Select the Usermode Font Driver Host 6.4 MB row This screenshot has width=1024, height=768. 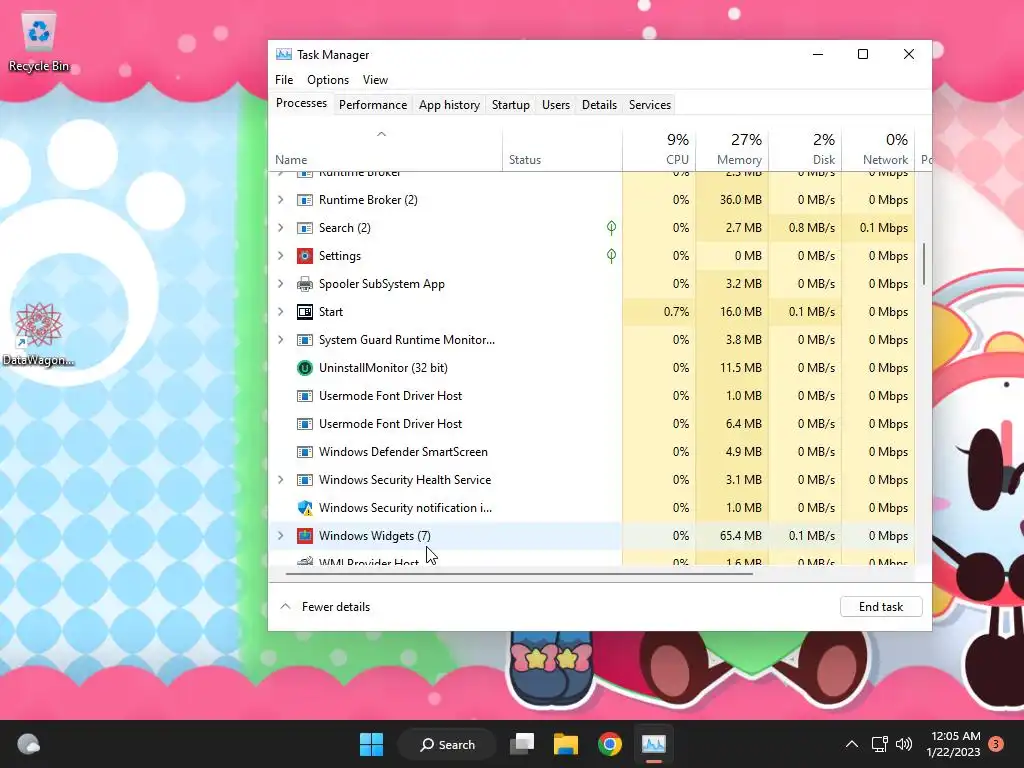click(x=591, y=424)
